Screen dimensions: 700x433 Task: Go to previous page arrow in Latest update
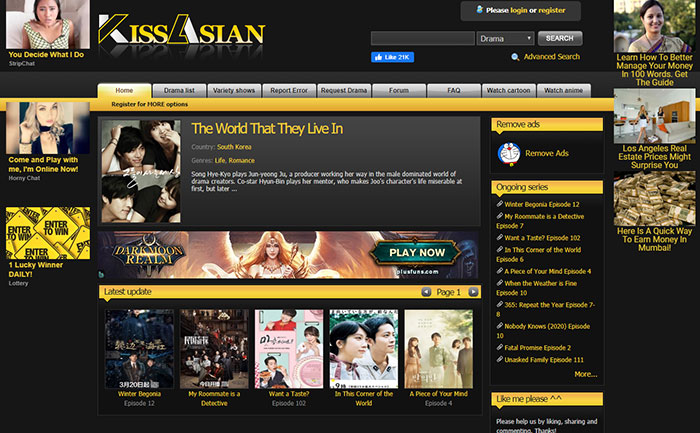click(427, 292)
